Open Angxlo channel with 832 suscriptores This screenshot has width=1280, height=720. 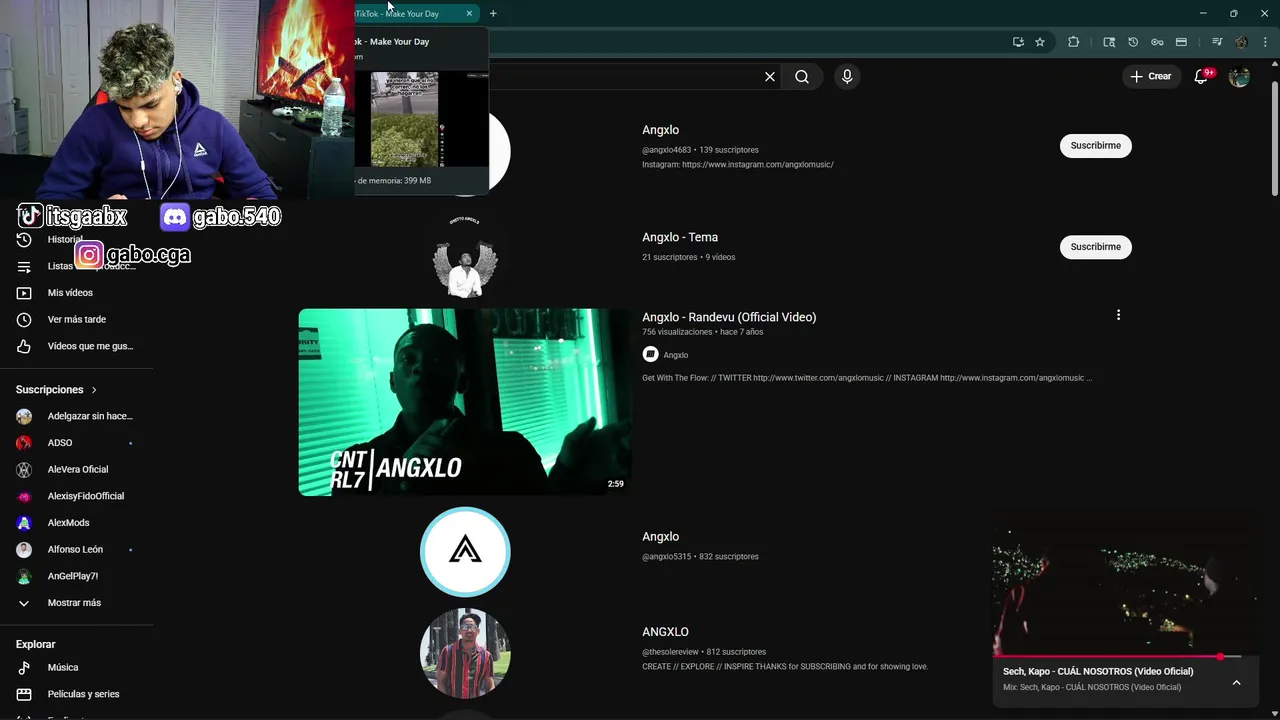click(x=661, y=537)
